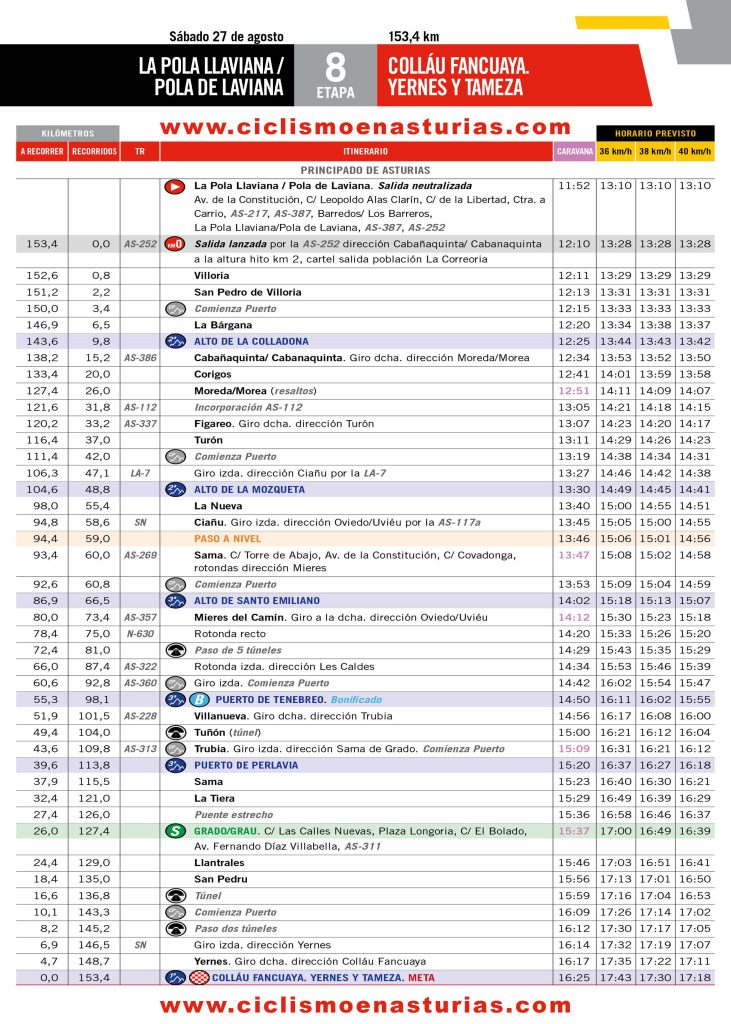Click the AS-386 road code
731x1024 pixels.
point(140,358)
